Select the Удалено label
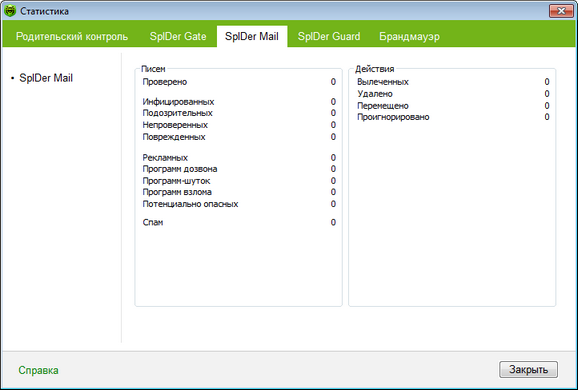The height and width of the screenshot is (390, 578). click(375, 94)
